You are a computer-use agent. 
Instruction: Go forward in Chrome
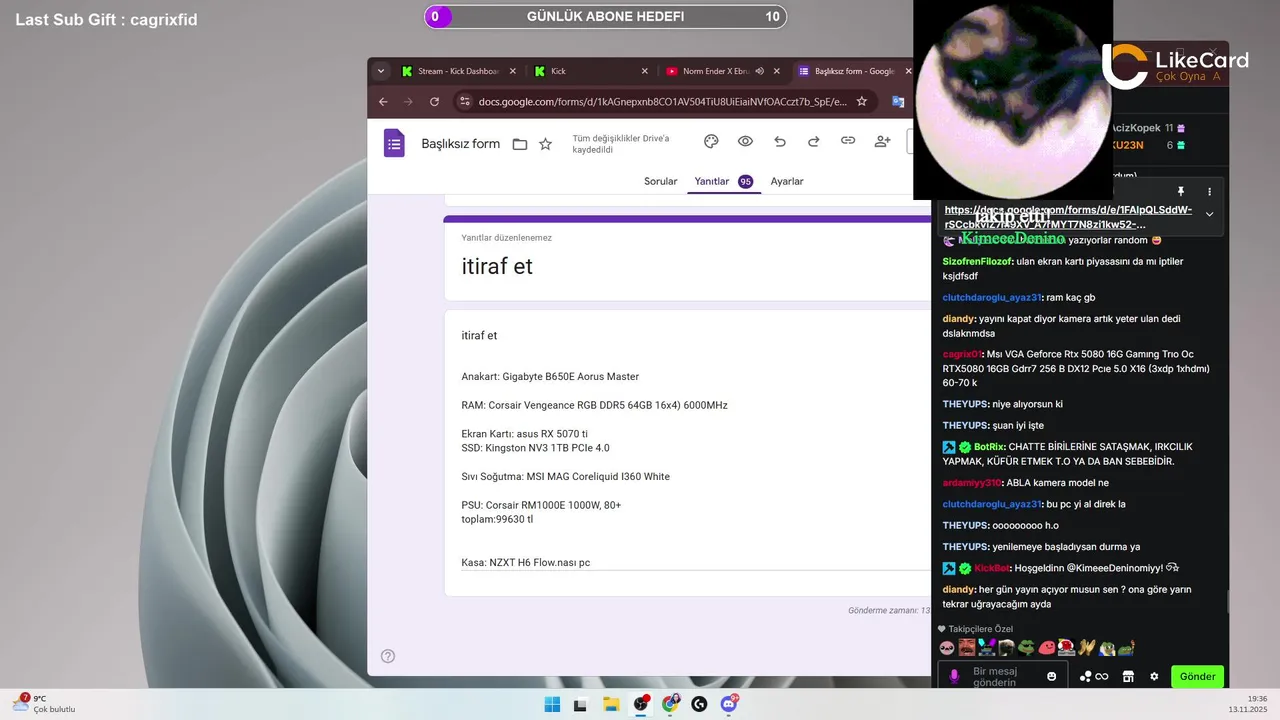(408, 101)
